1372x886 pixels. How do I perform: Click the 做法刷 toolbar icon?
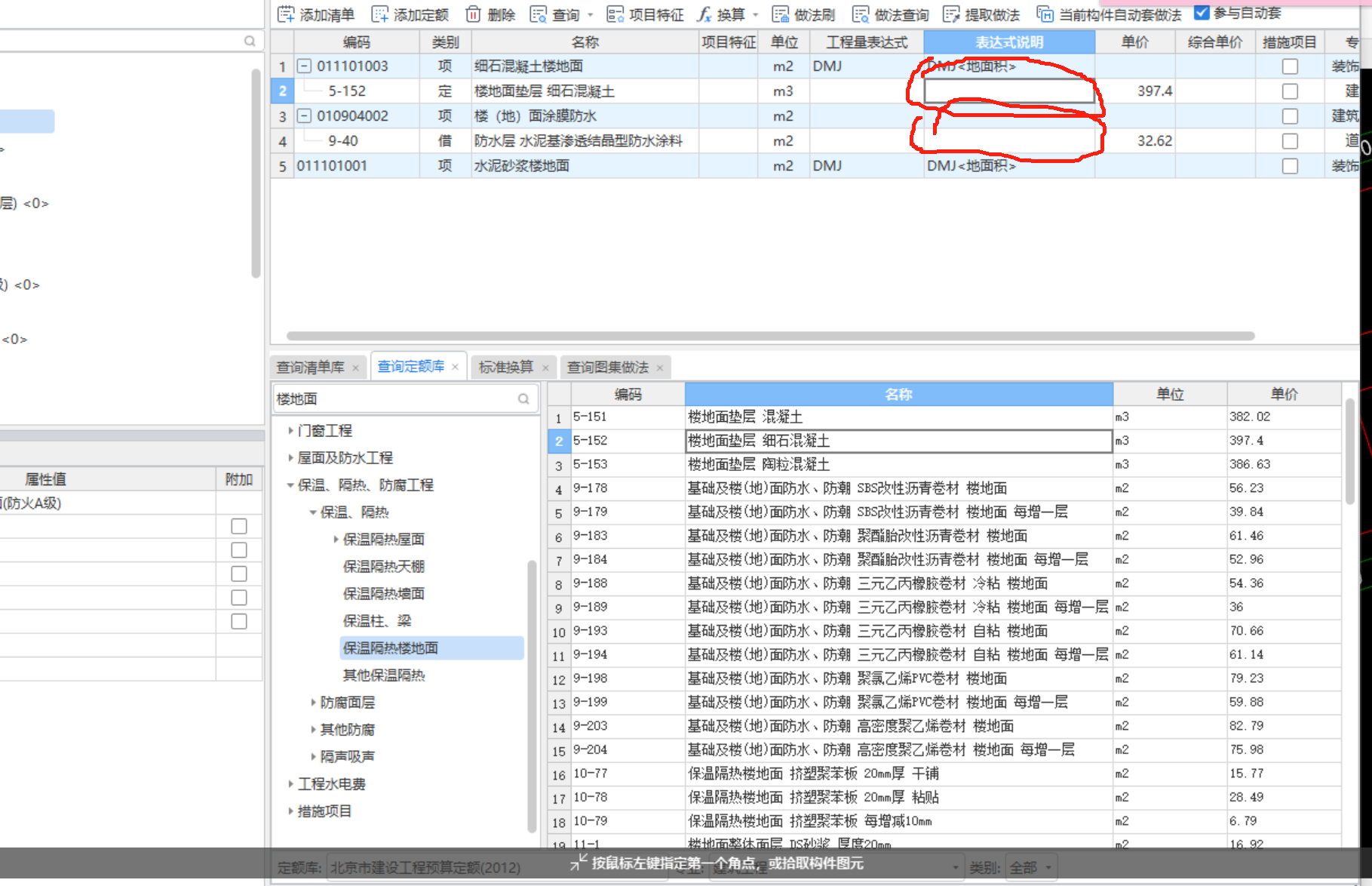[780, 14]
